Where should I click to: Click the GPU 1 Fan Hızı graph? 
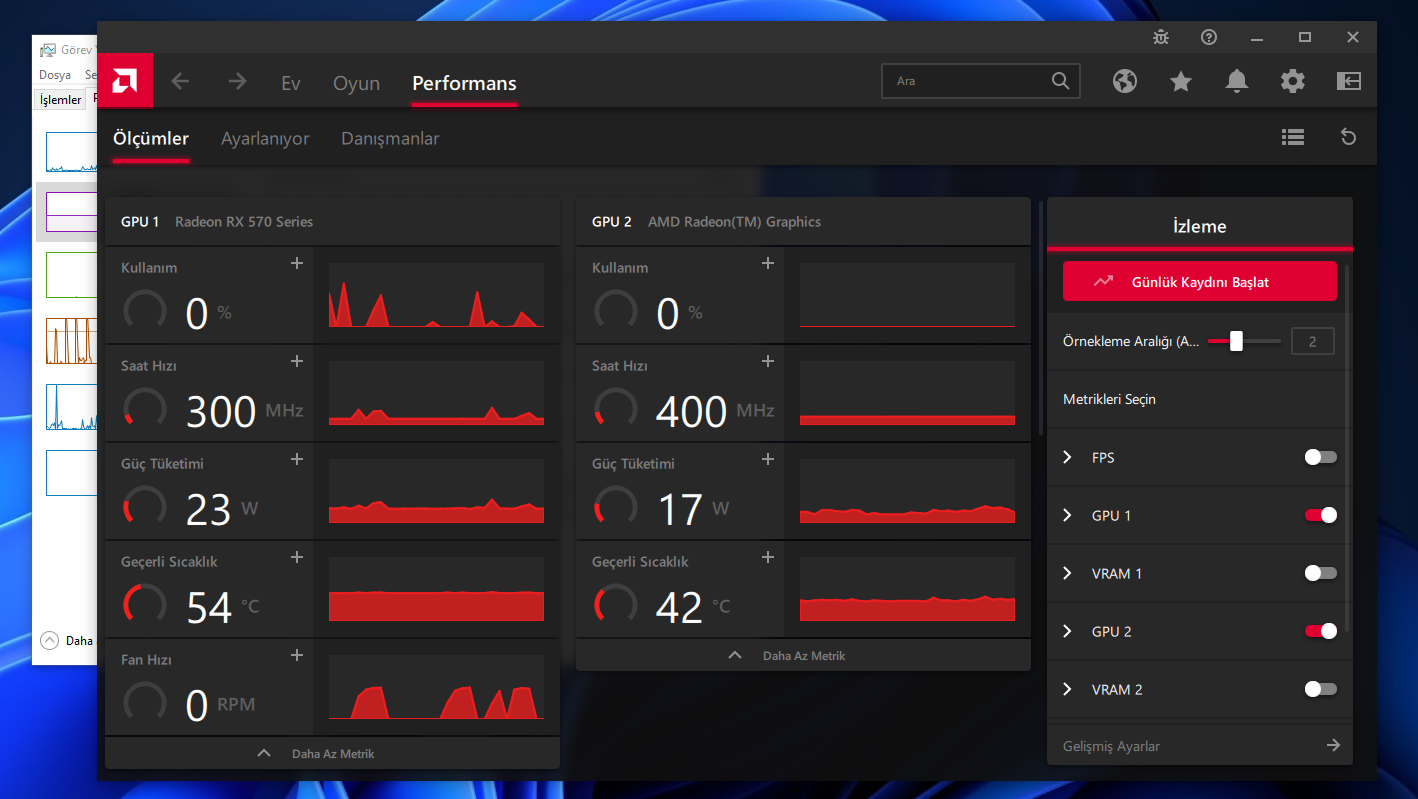pyautogui.click(x=436, y=688)
